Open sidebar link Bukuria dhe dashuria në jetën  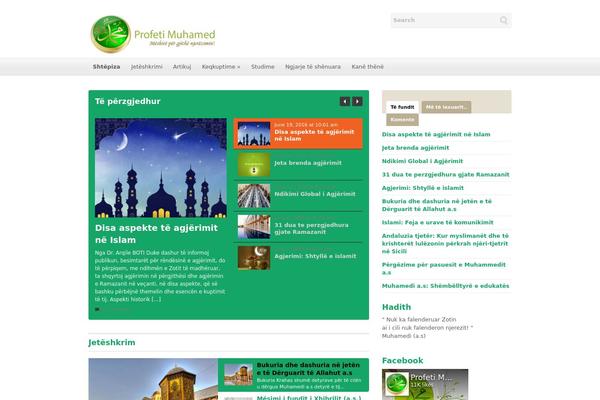(x=437, y=205)
